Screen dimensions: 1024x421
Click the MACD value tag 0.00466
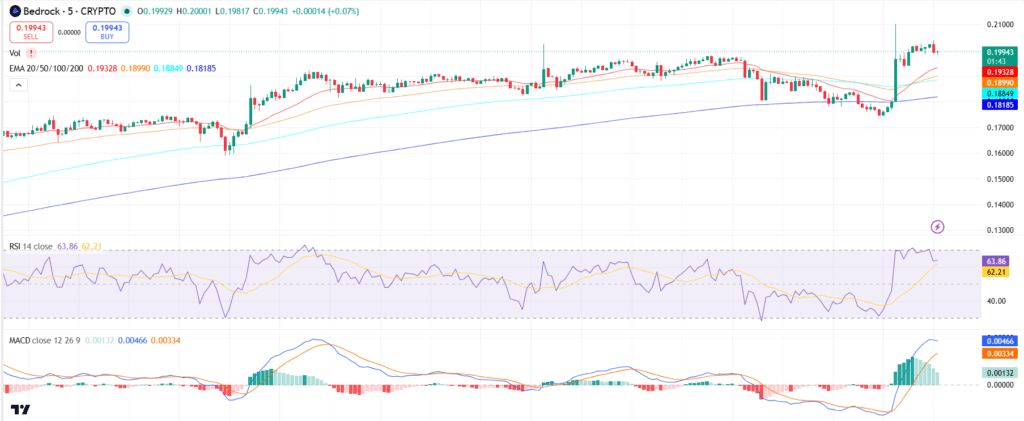[999, 341]
